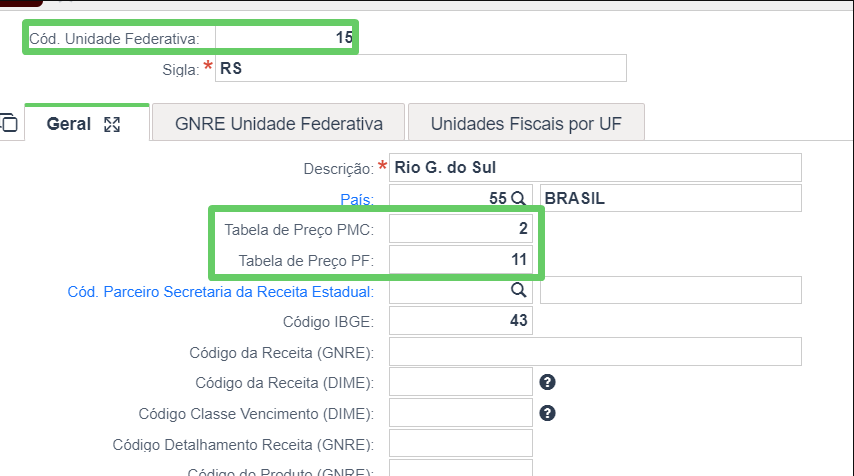Click the Código da Receita (DIME) input

pos(461,382)
